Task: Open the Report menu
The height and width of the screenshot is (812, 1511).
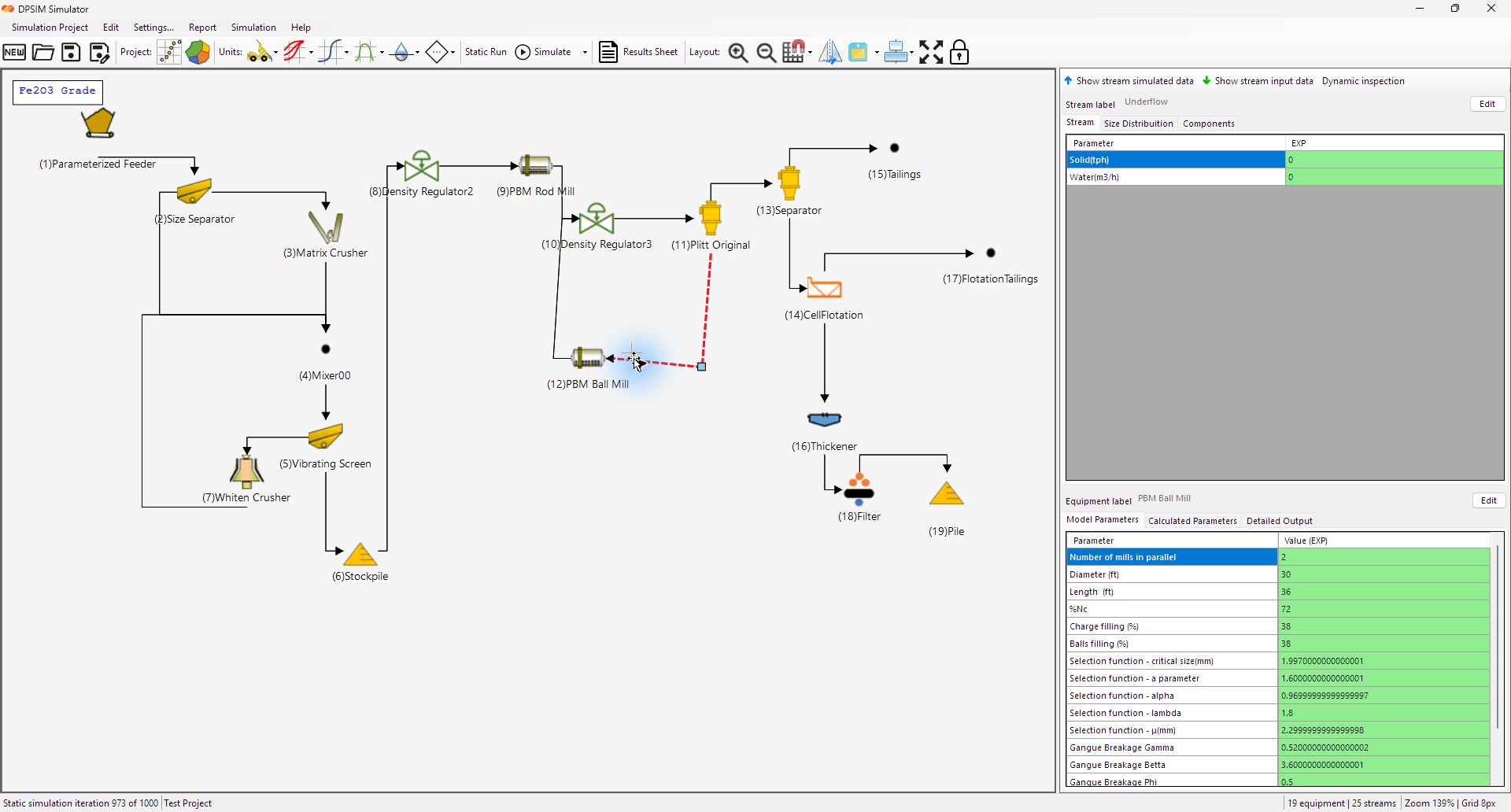Action: coord(202,28)
